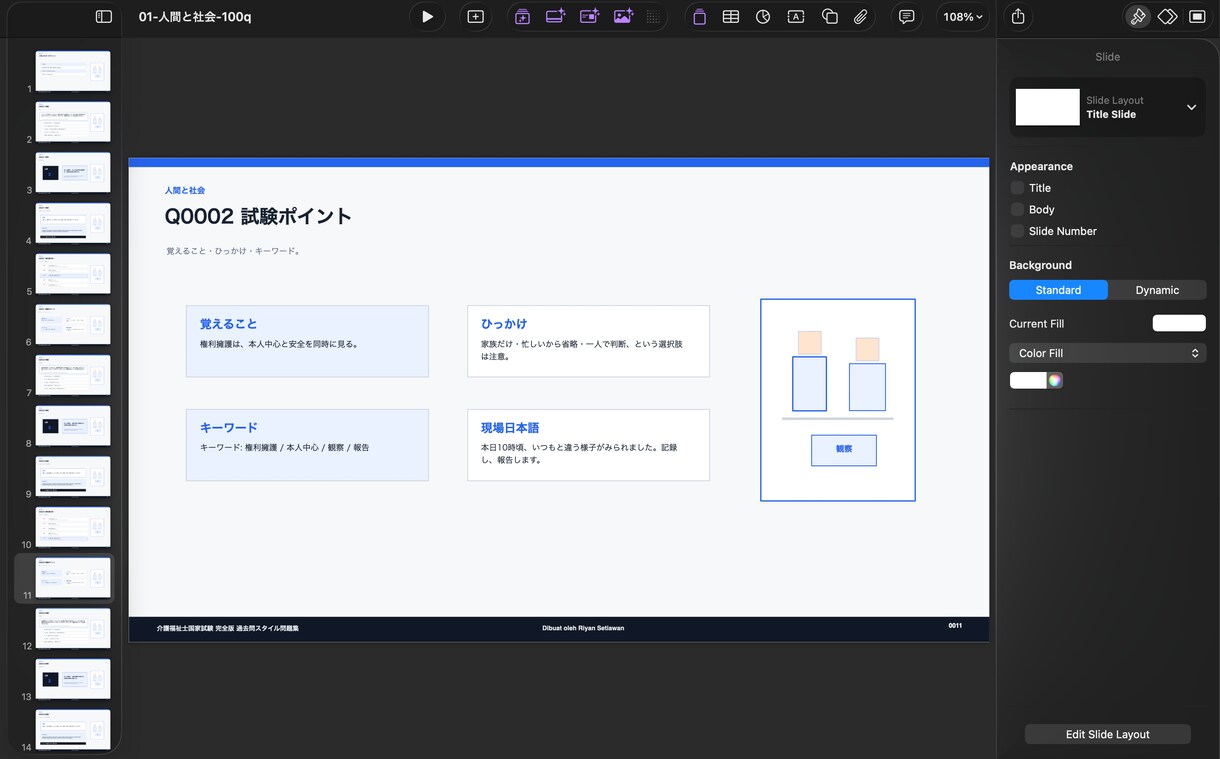Viewport: 1220px width, 759px height.
Task: Click the first purple sparkle slide icon
Action: click(522, 17)
